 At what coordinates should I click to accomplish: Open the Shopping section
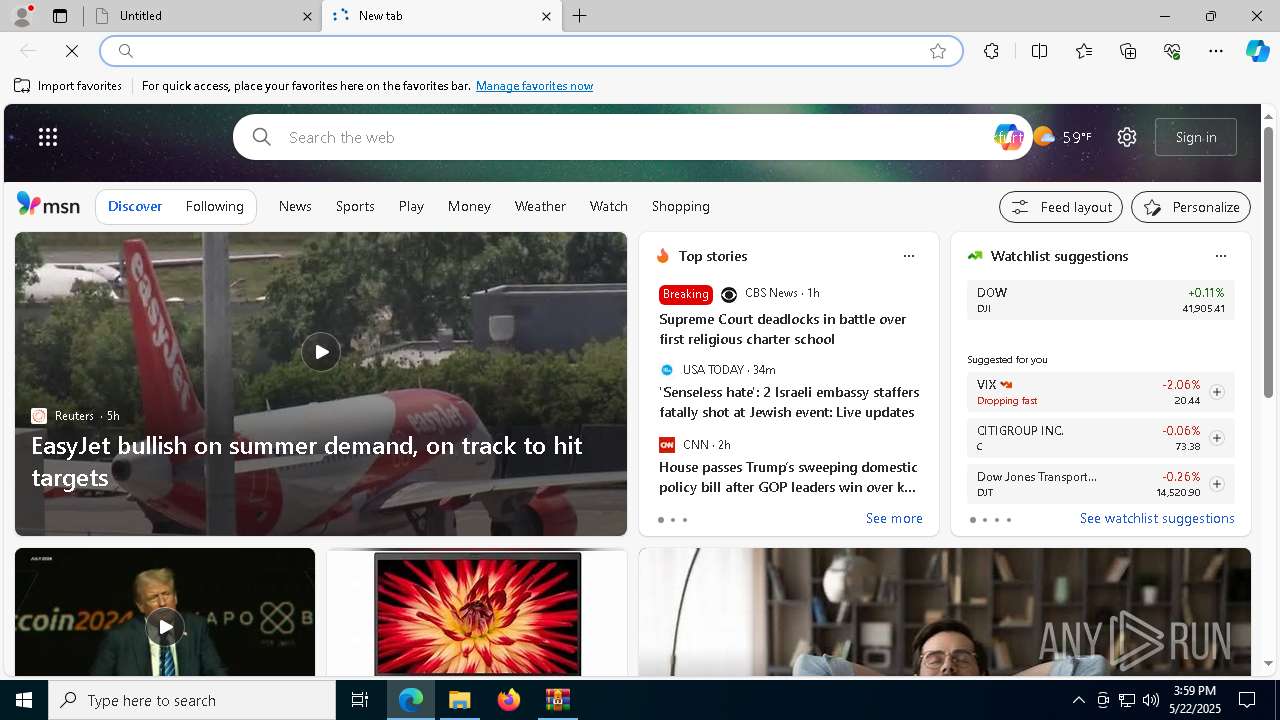[x=680, y=206]
